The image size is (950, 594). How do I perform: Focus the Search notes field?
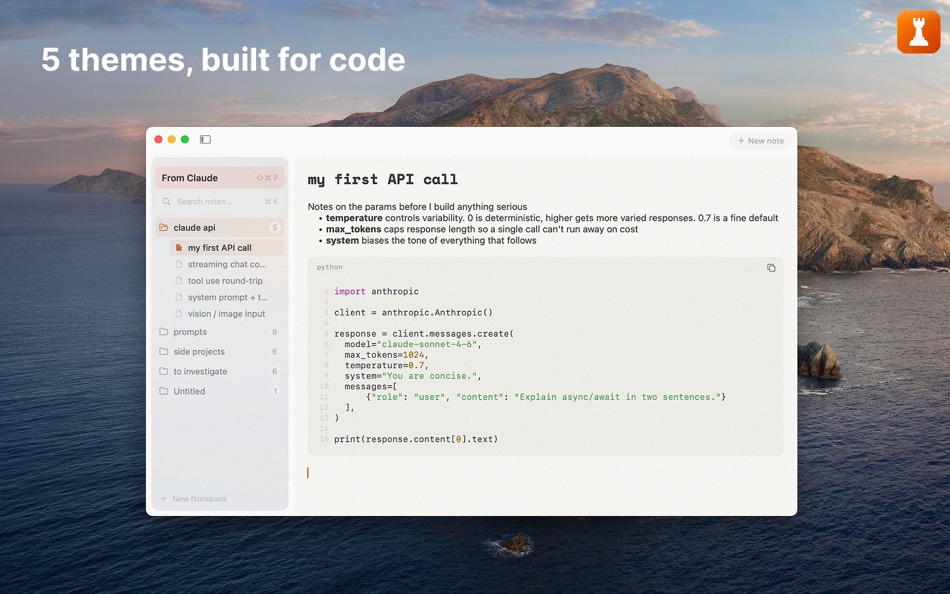click(219, 201)
